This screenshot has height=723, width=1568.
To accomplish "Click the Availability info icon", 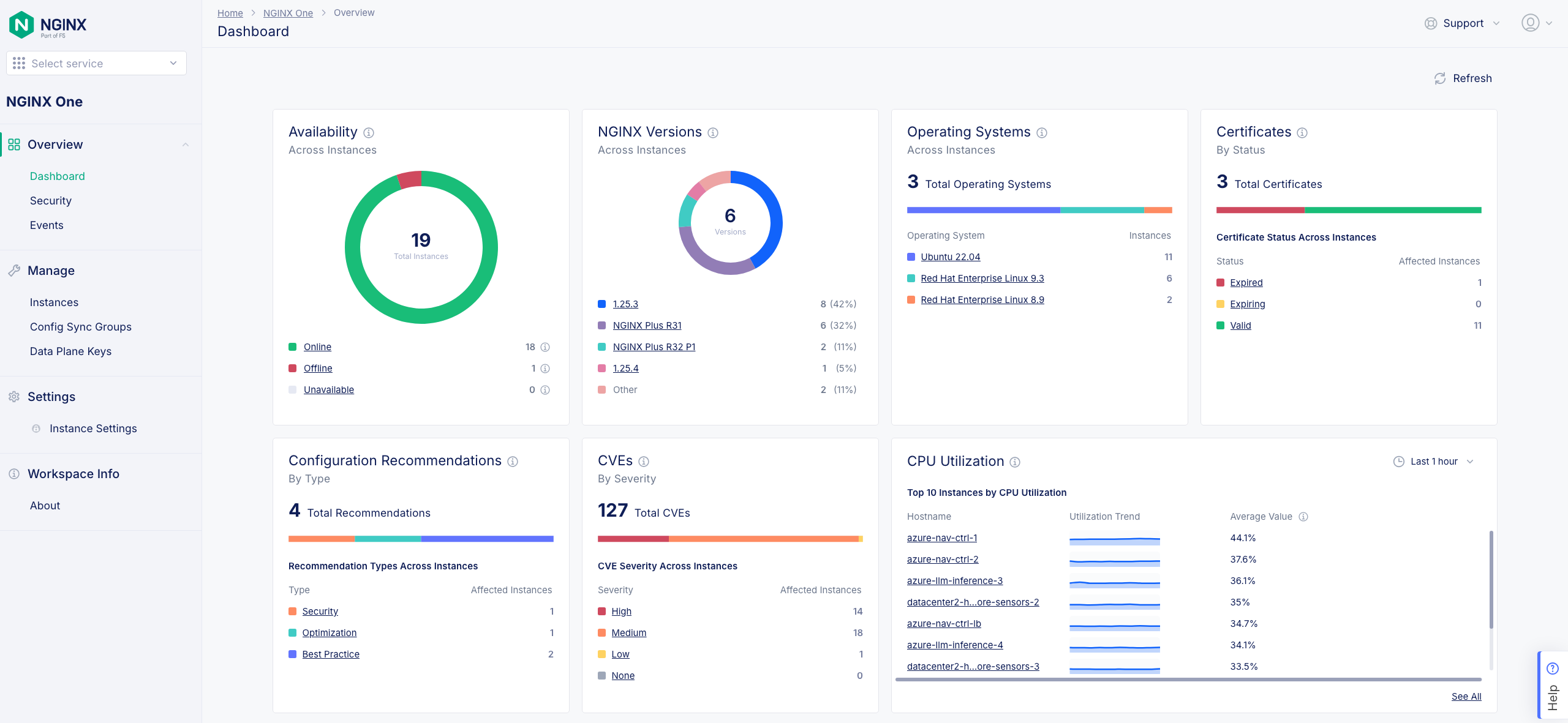I will [x=369, y=133].
